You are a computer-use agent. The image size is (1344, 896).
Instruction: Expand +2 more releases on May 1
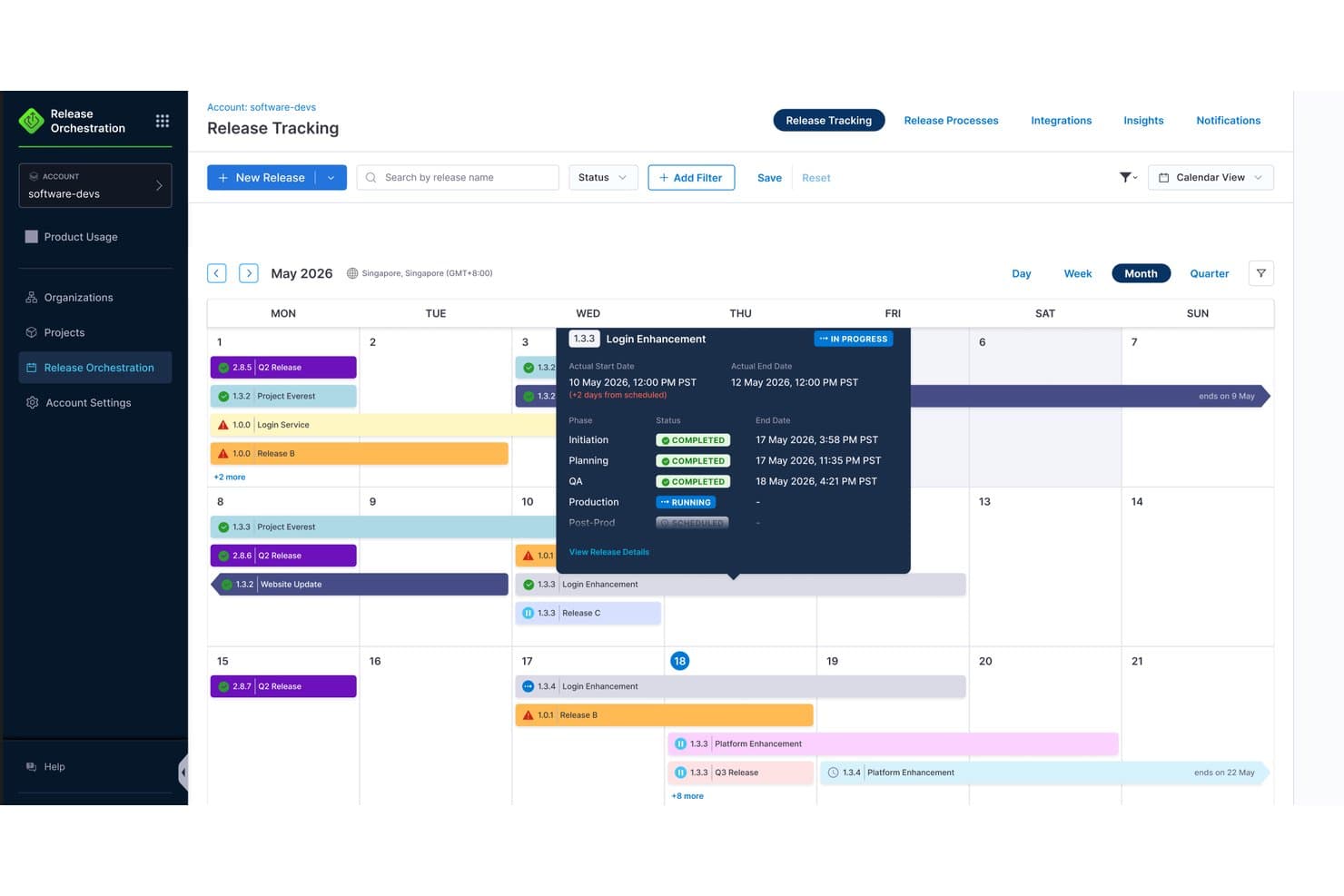point(230,477)
